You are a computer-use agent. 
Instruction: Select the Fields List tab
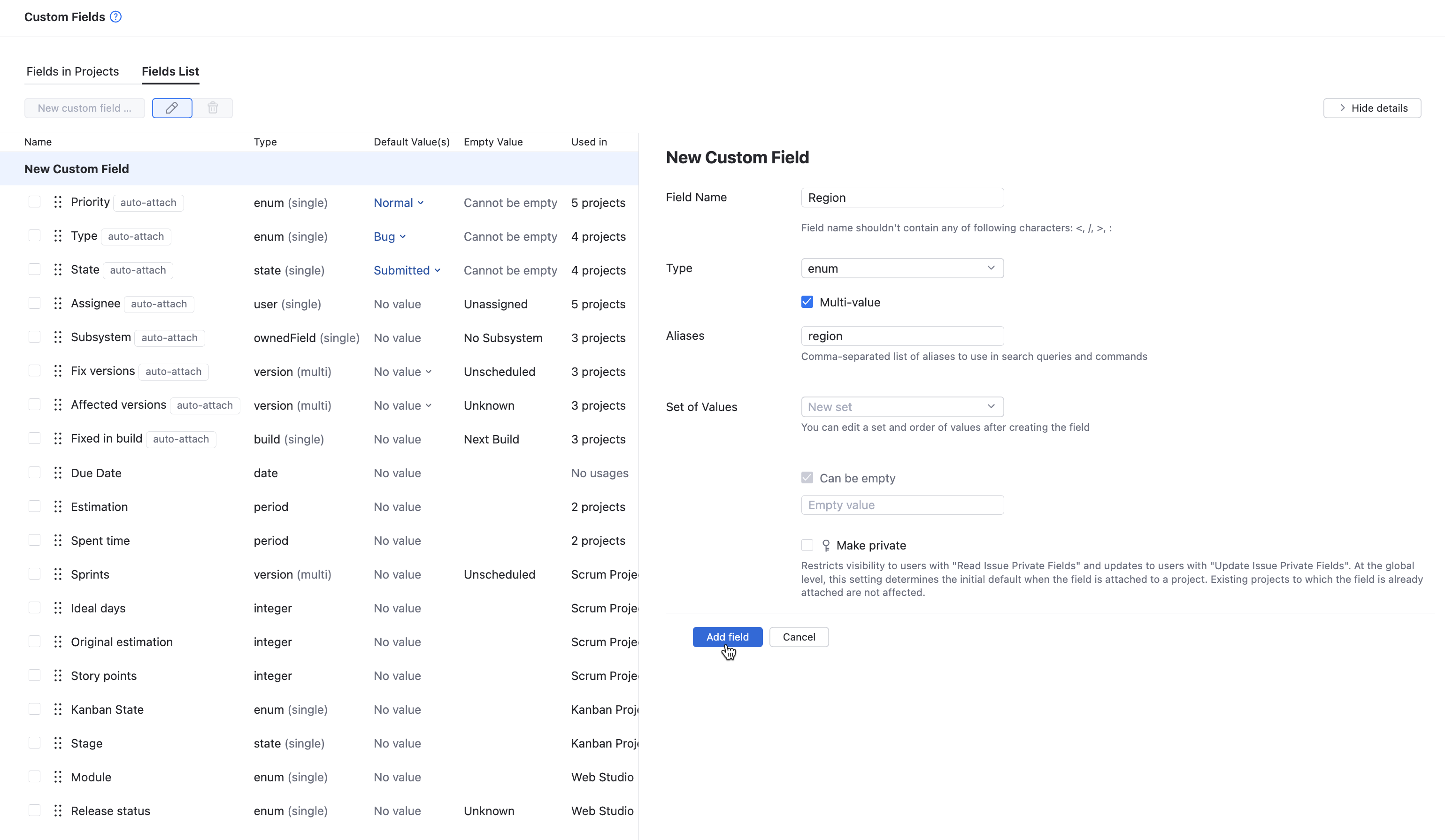(x=170, y=71)
